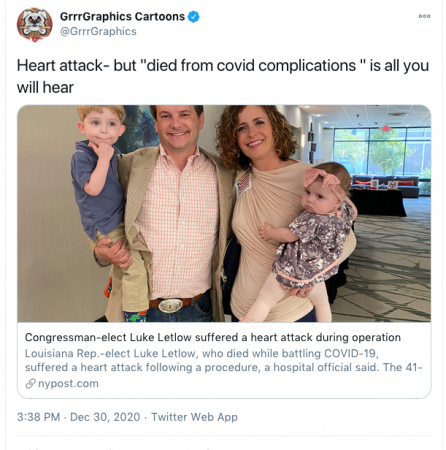Open the nypost.com domain link

click(68, 384)
